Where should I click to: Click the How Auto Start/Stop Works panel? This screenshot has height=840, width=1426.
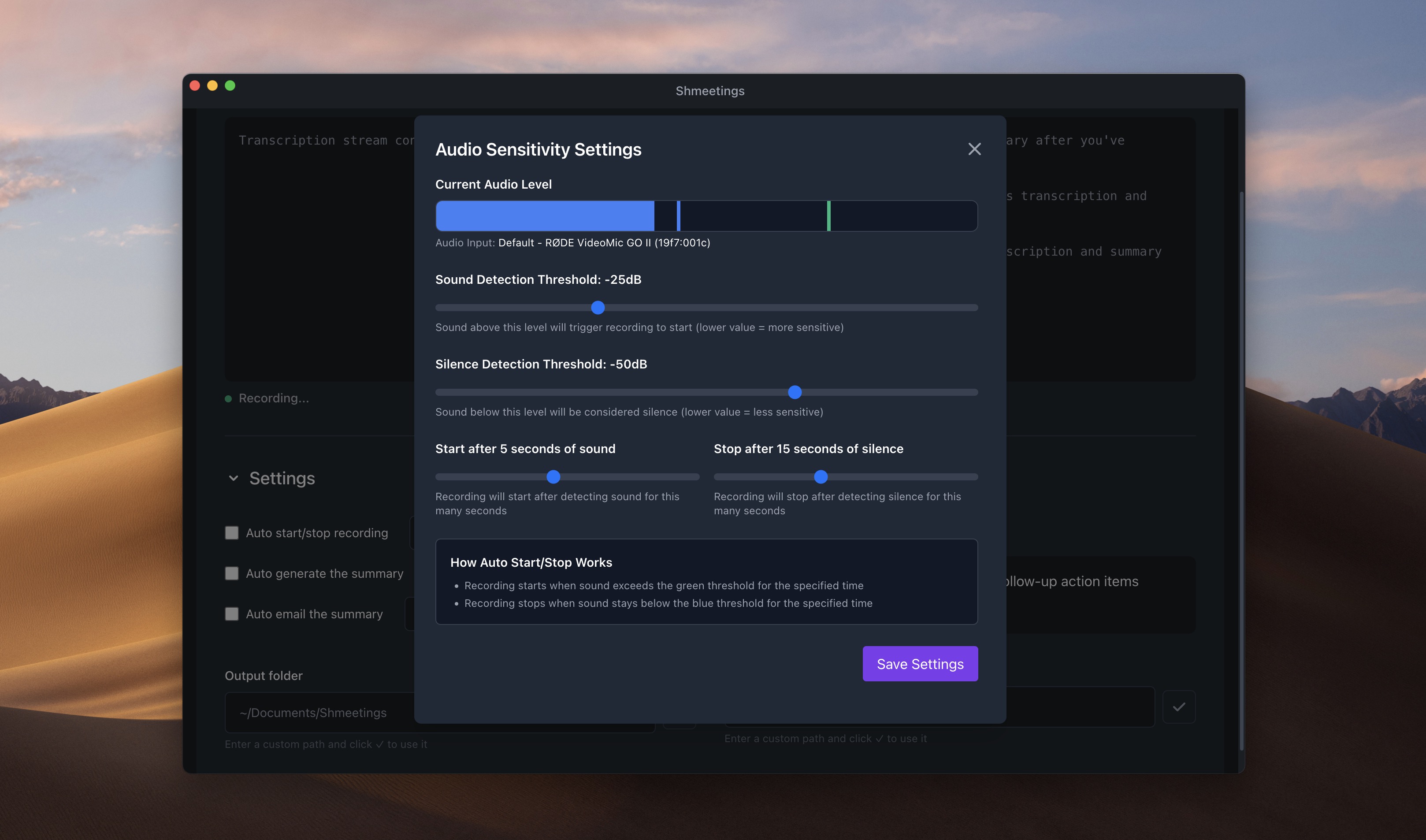tap(706, 582)
